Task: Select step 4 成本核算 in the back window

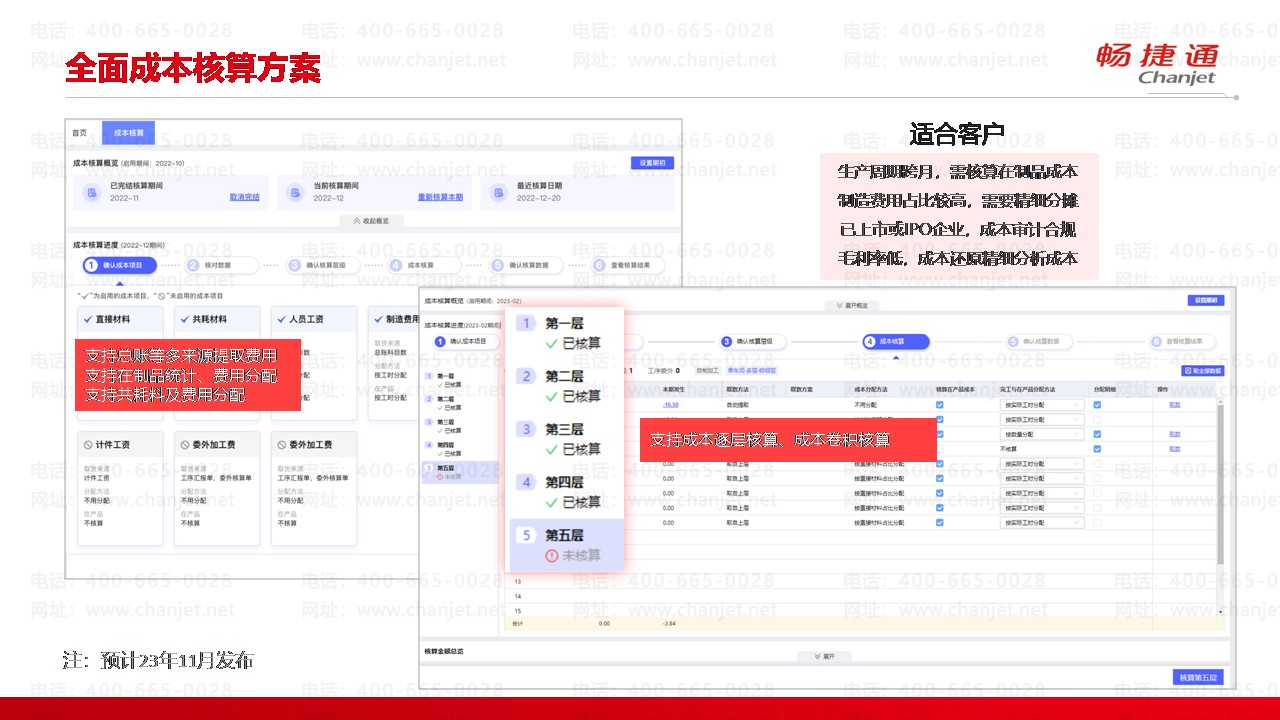Action: [x=425, y=265]
